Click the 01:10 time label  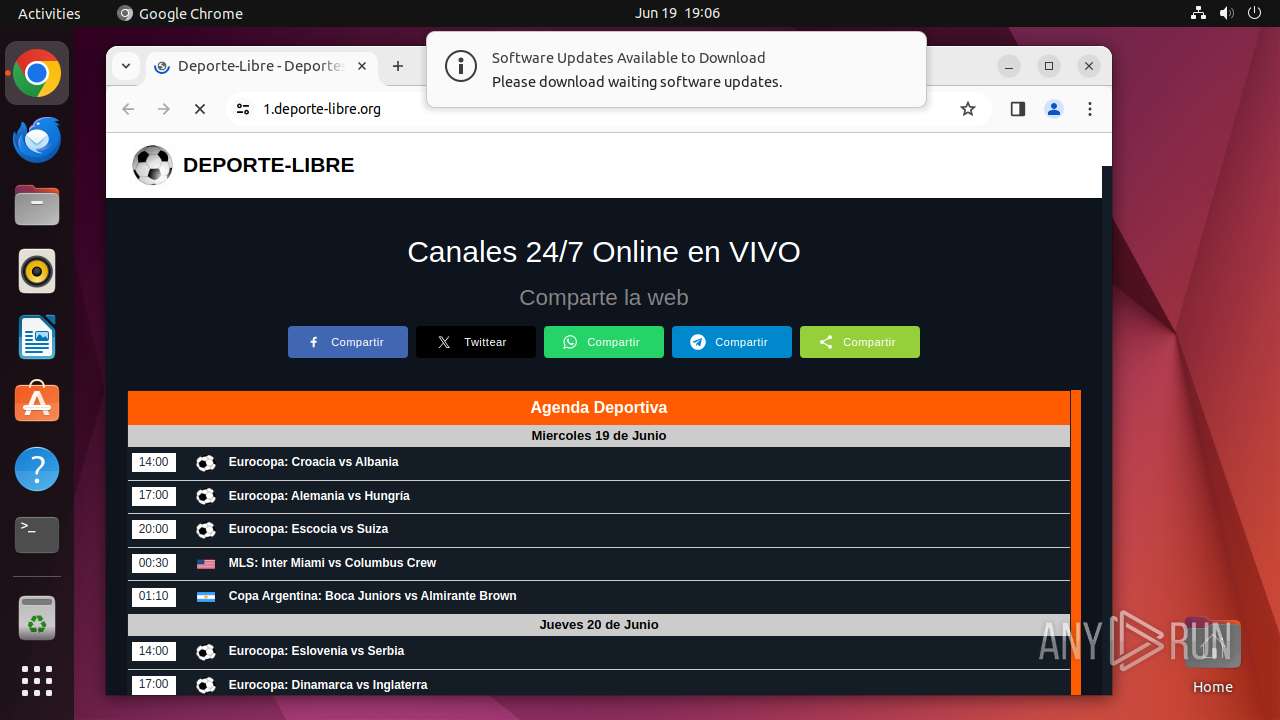click(154, 596)
